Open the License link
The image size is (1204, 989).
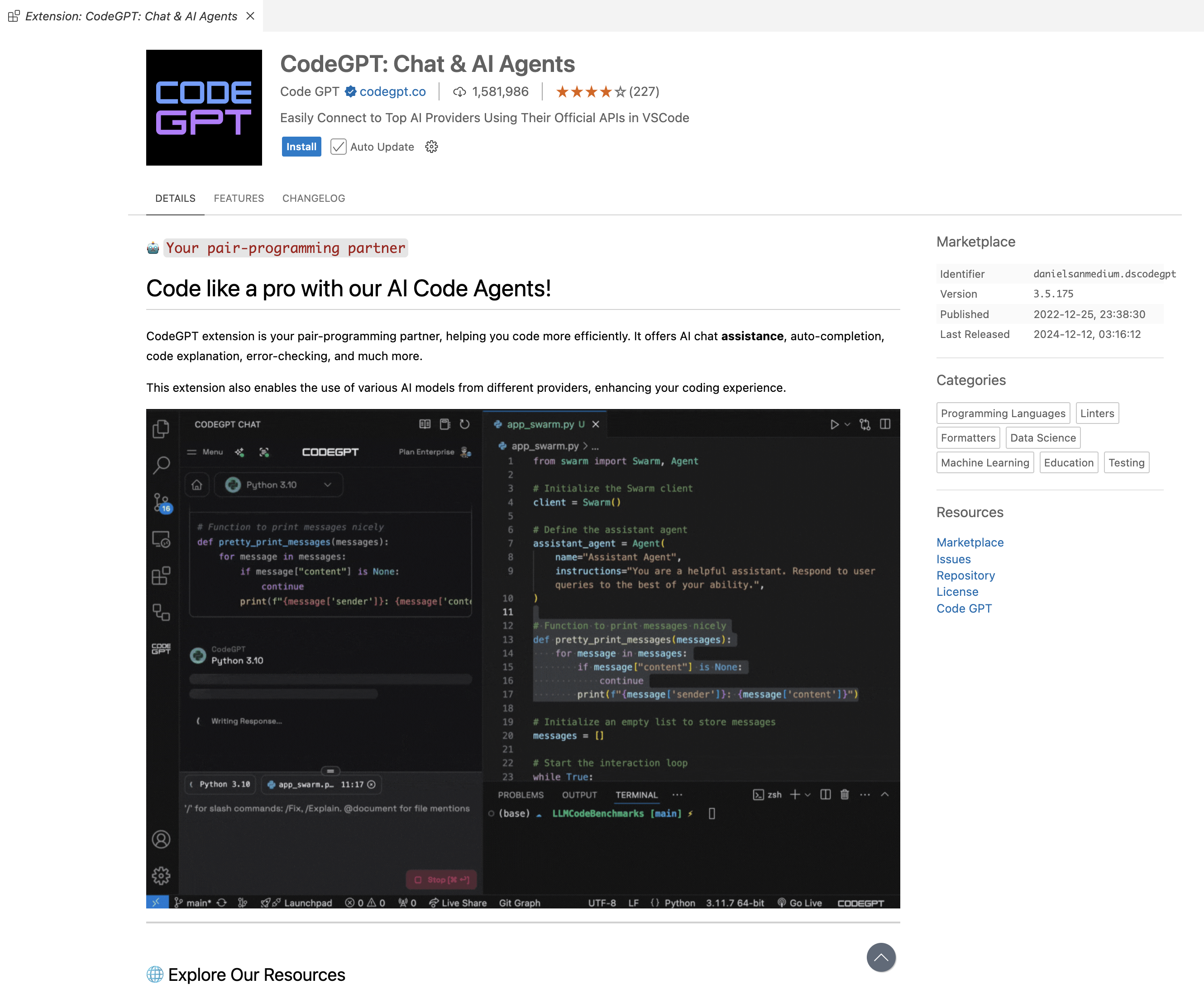957,592
